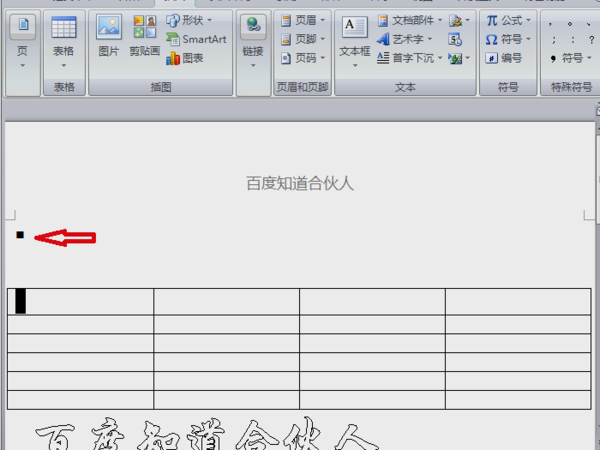Open the 文档部件 quick parts menu
The height and width of the screenshot is (450, 600).
[x=410, y=20]
